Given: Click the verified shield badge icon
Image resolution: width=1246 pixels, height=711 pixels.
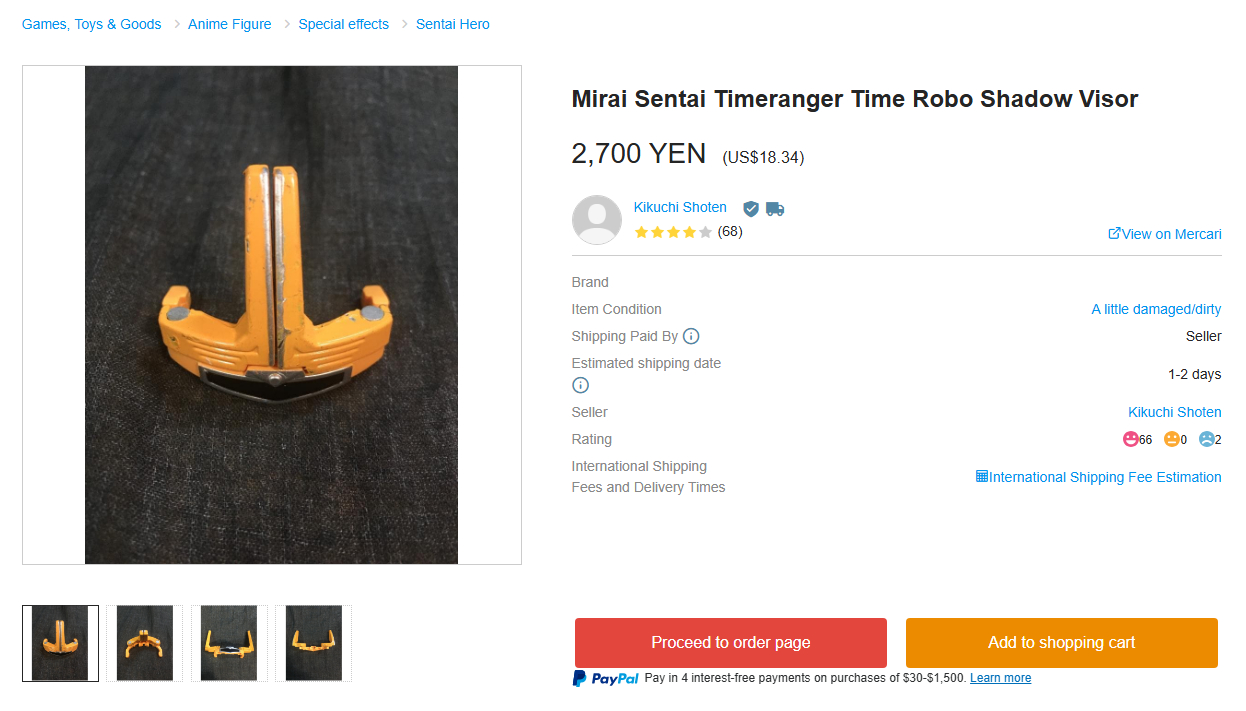Looking at the screenshot, I should [751, 208].
